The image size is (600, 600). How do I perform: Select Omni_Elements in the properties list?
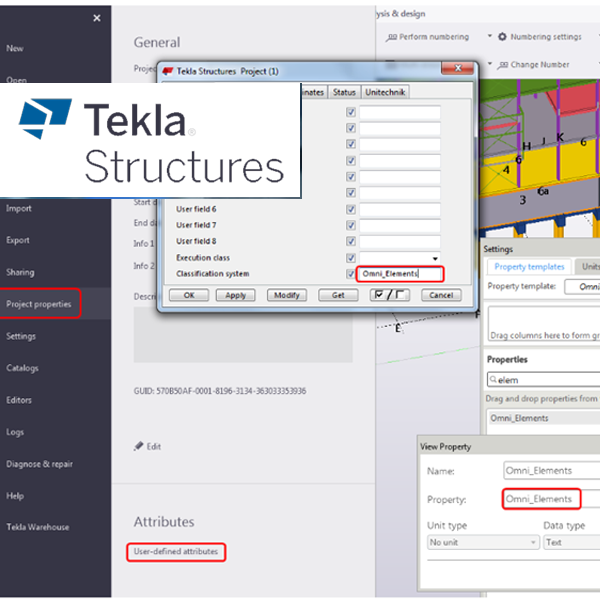point(543,418)
